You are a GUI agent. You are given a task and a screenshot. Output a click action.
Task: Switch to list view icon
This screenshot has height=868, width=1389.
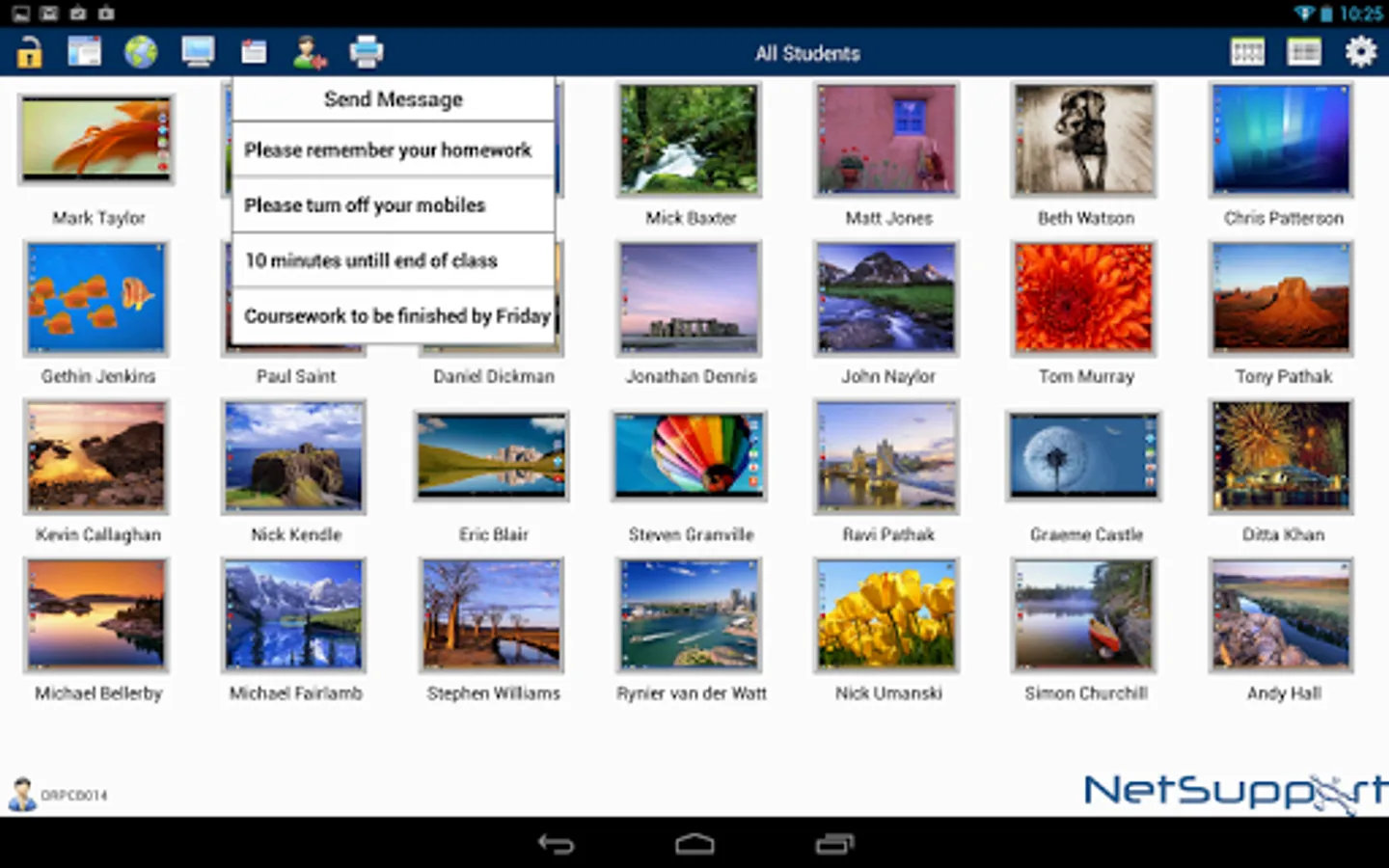1304,52
